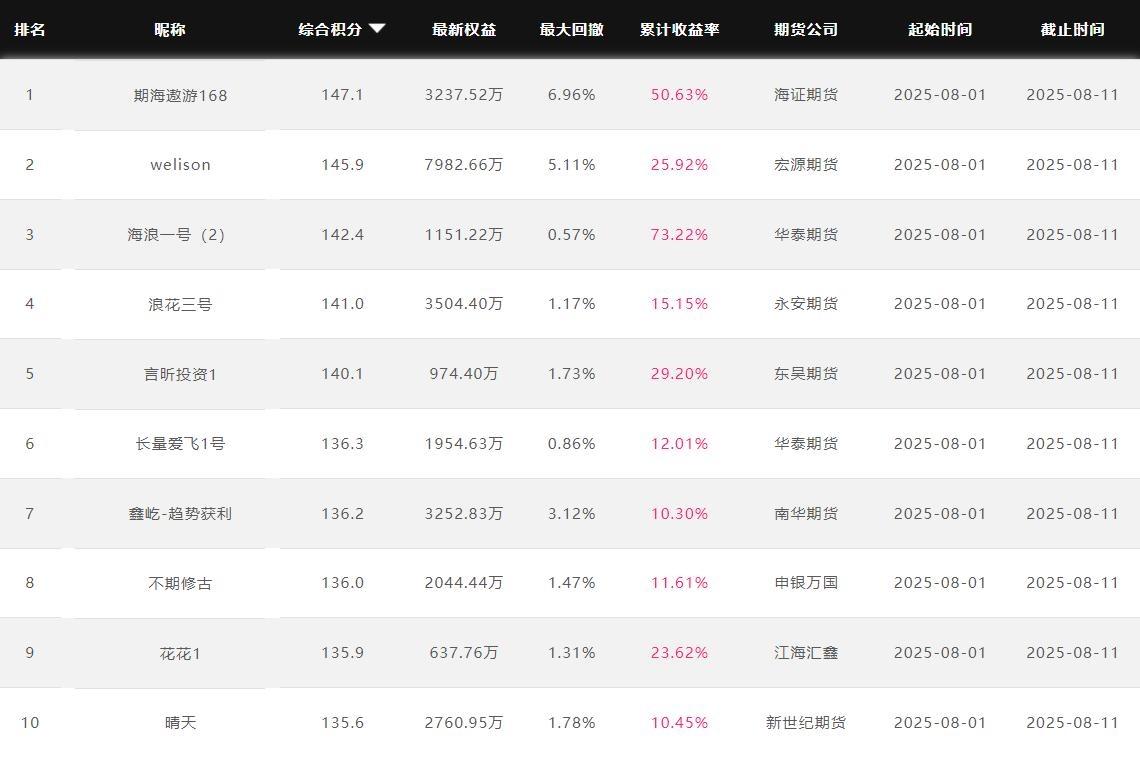Select the nickname welison

pyautogui.click(x=180, y=165)
